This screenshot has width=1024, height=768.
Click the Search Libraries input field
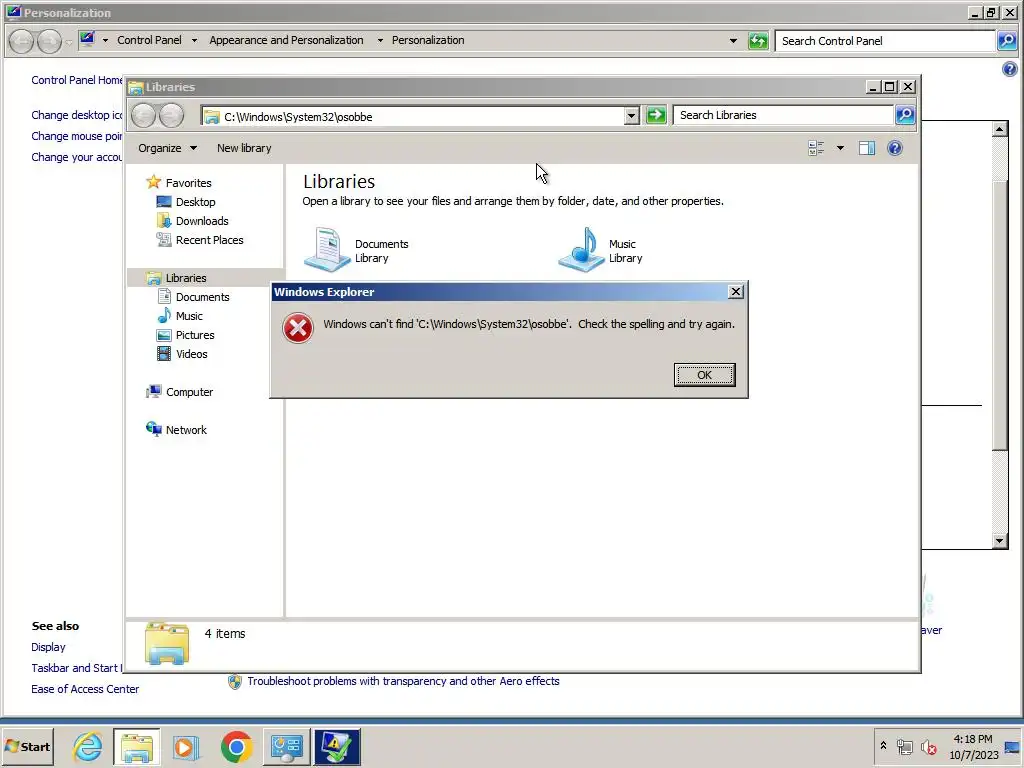(784, 115)
